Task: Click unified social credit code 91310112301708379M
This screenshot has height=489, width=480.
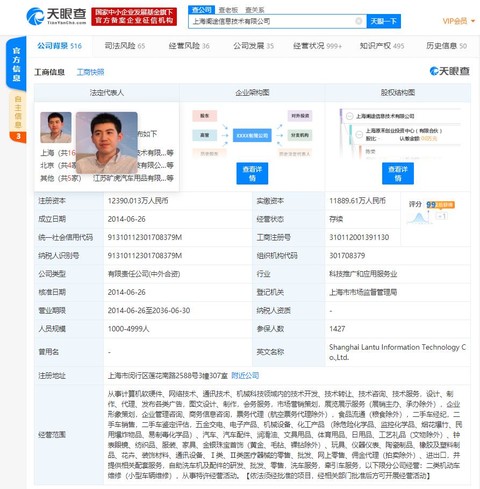Action: click(145, 237)
